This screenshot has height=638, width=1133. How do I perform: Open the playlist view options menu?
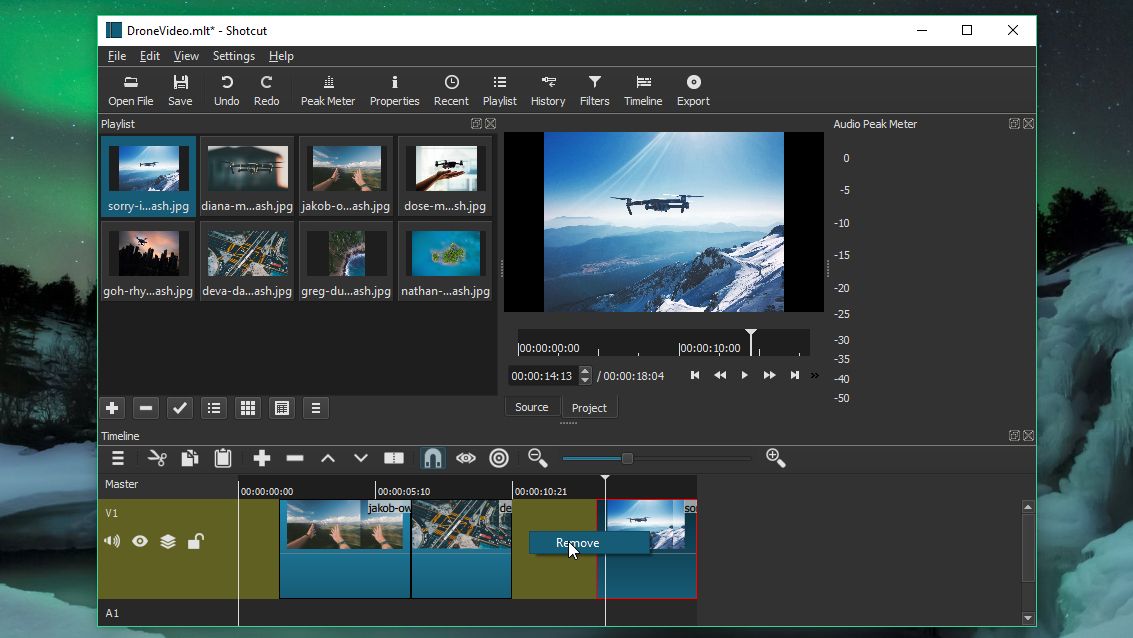316,408
